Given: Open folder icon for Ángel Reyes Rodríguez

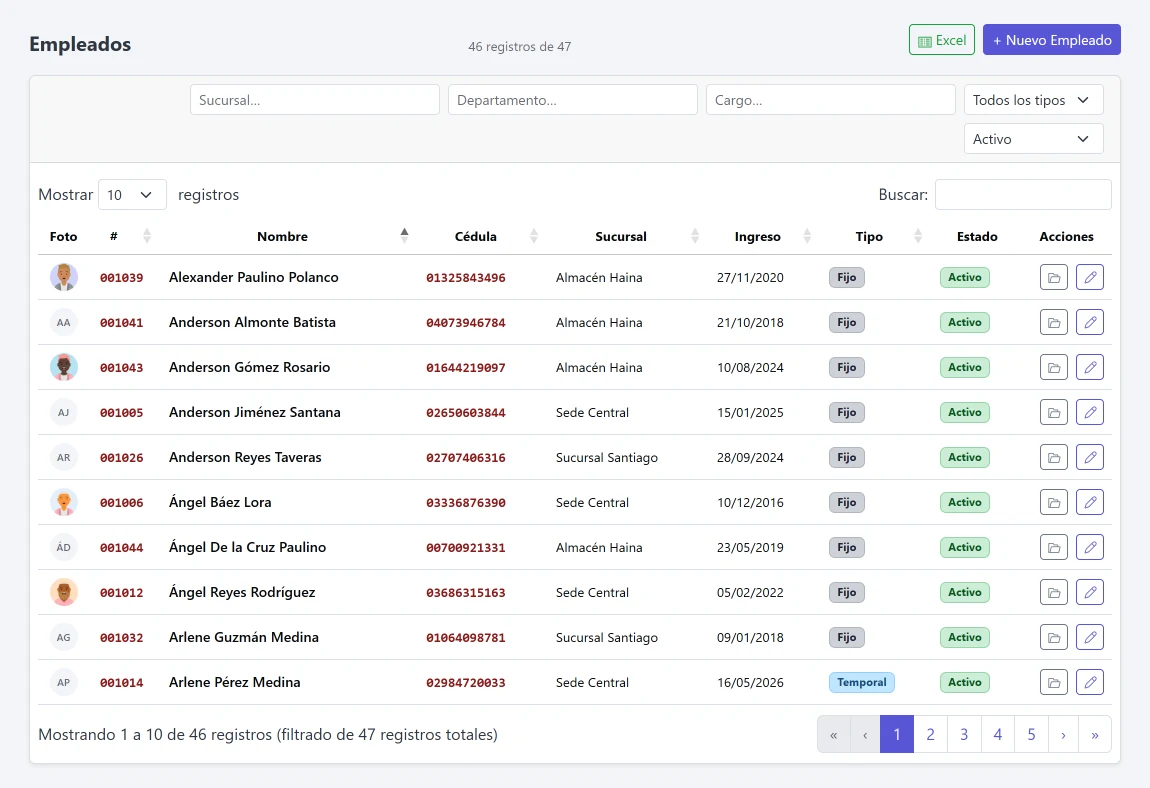Looking at the screenshot, I should point(1053,592).
